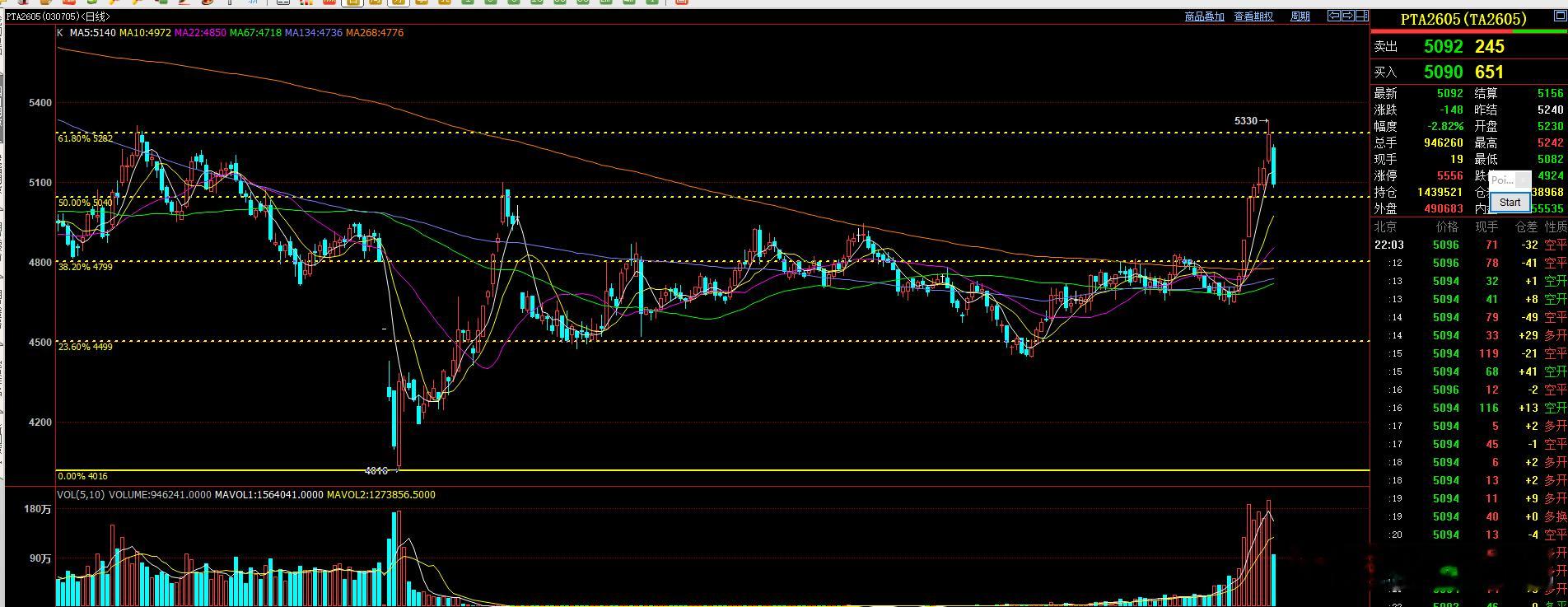Select the 22:03 tick row time
Viewport: 1568px width, 607px height.
point(1388,245)
